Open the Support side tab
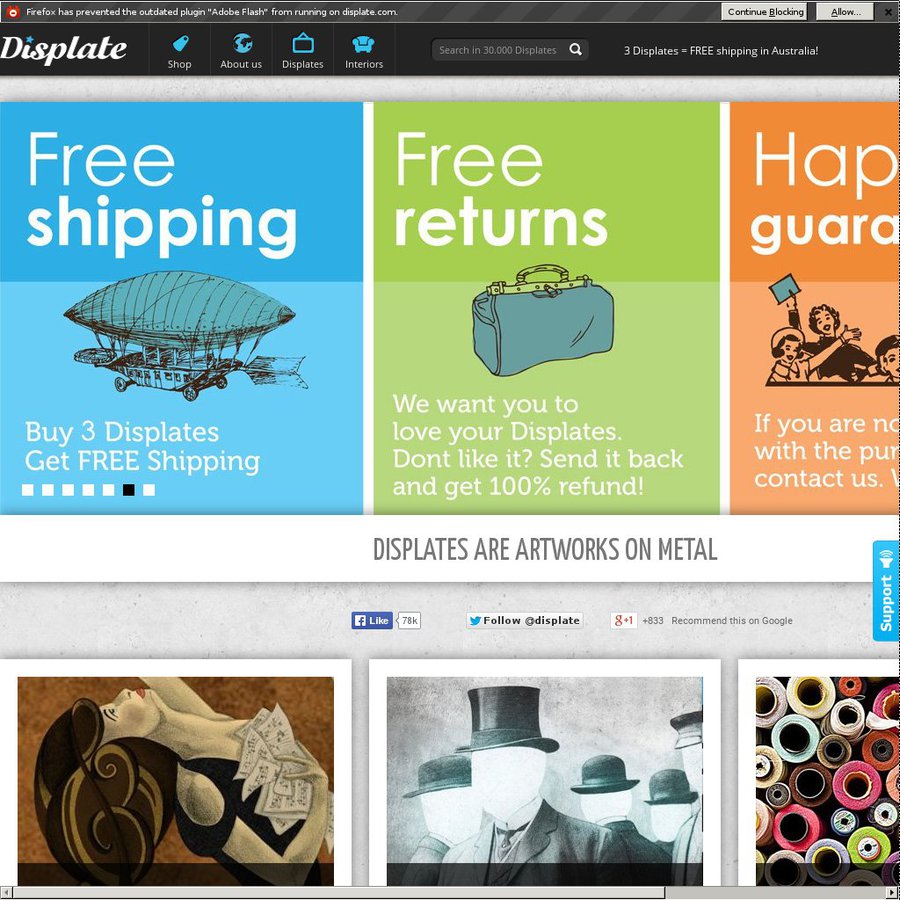900x900 pixels. click(886, 591)
